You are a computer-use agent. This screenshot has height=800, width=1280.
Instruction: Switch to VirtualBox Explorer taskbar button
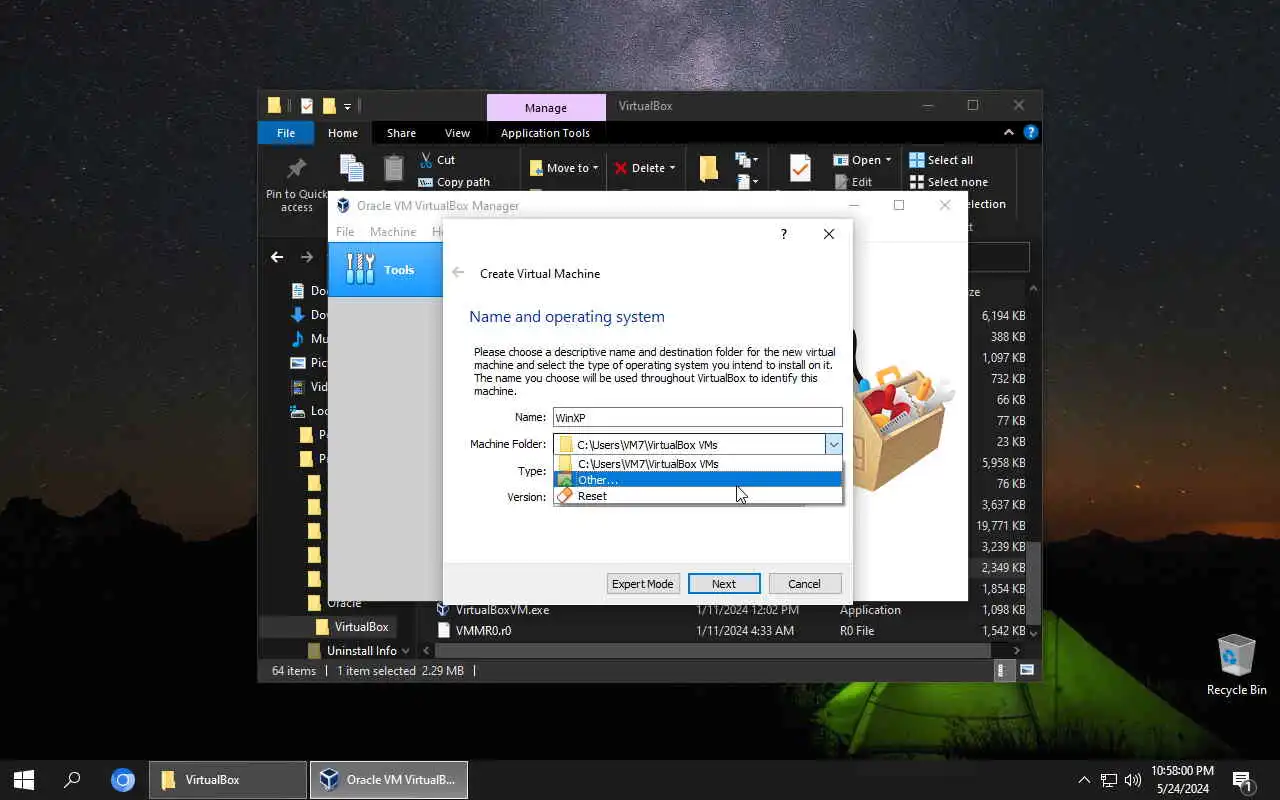pos(228,780)
